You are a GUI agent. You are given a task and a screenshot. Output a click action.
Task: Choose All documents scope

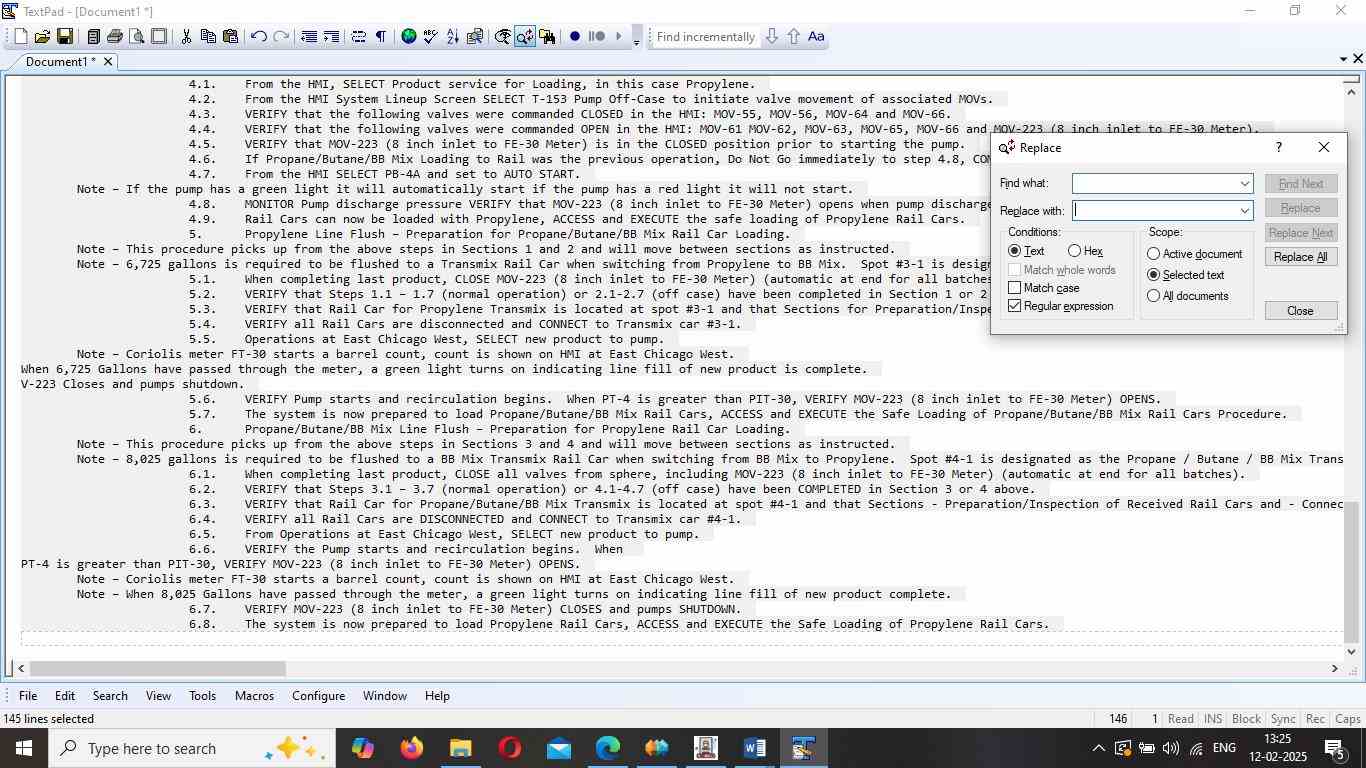click(1154, 296)
